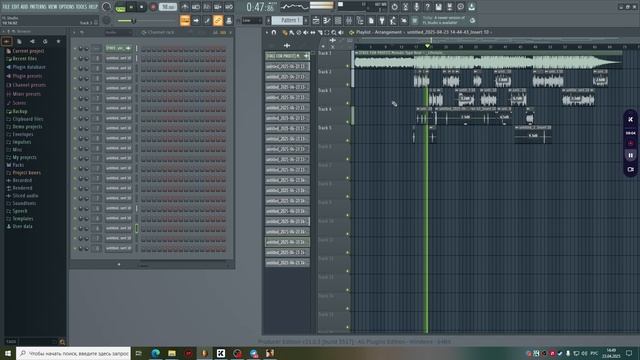This screenshot has height=360, width=640.
Task: Select the playlist mute tool
Action: (x=306, y=32)
